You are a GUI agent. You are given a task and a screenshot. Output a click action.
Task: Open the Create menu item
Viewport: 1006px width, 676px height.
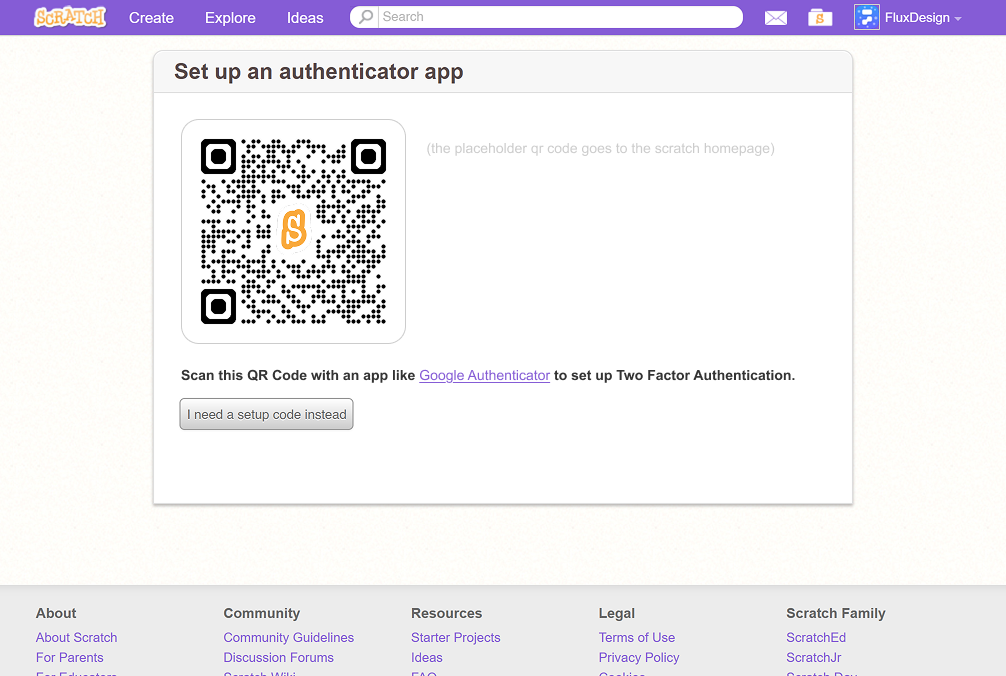click(151, 18)
